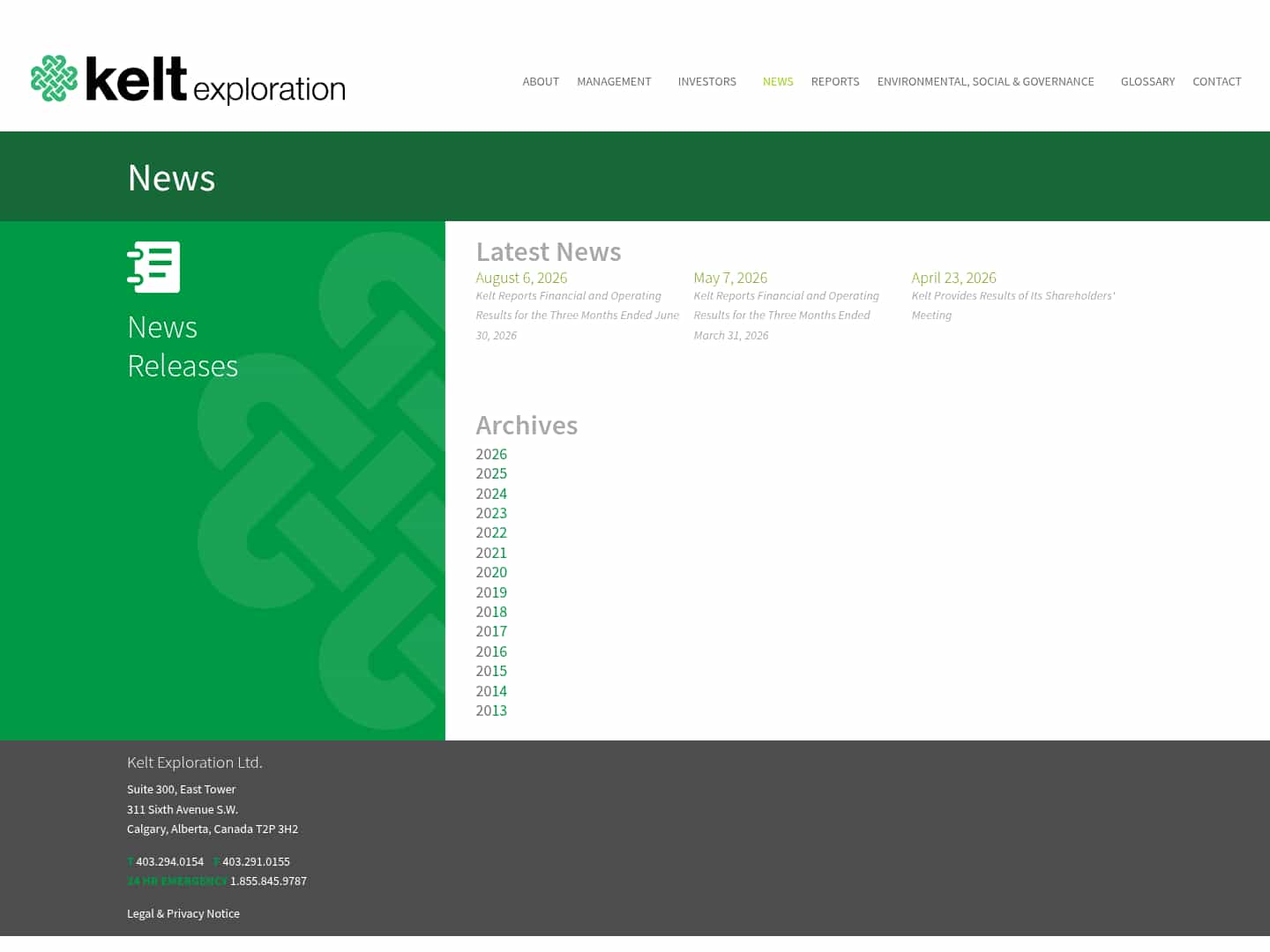Open the 2015 news archive
1270x952 pixels.
click(491, 671)
